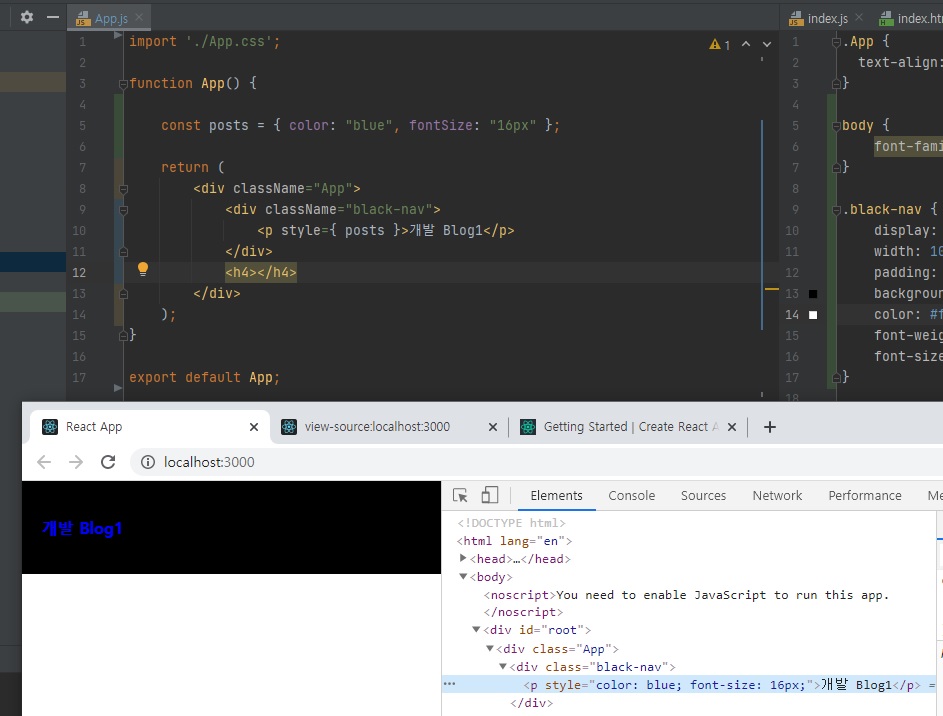This screenshot has height=716, width=943.
Task: Collapse the div id="root" node
Action: (476, 629)
